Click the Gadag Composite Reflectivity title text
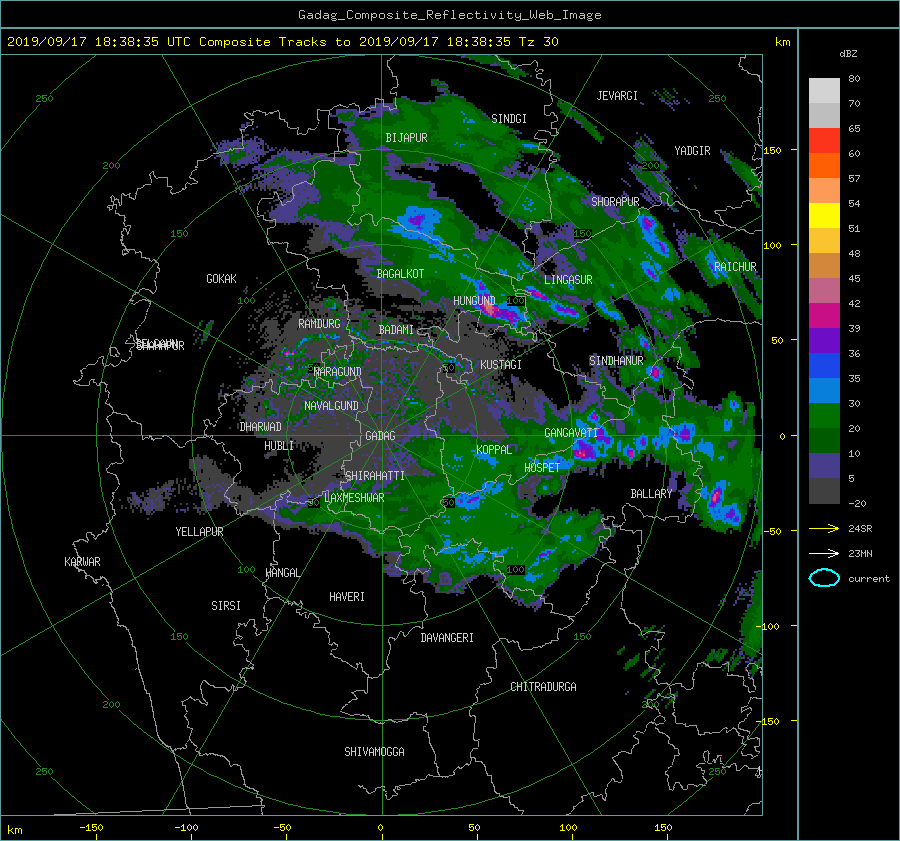Image resolution: width=900 pixels, height=841 pixels. 449,15
